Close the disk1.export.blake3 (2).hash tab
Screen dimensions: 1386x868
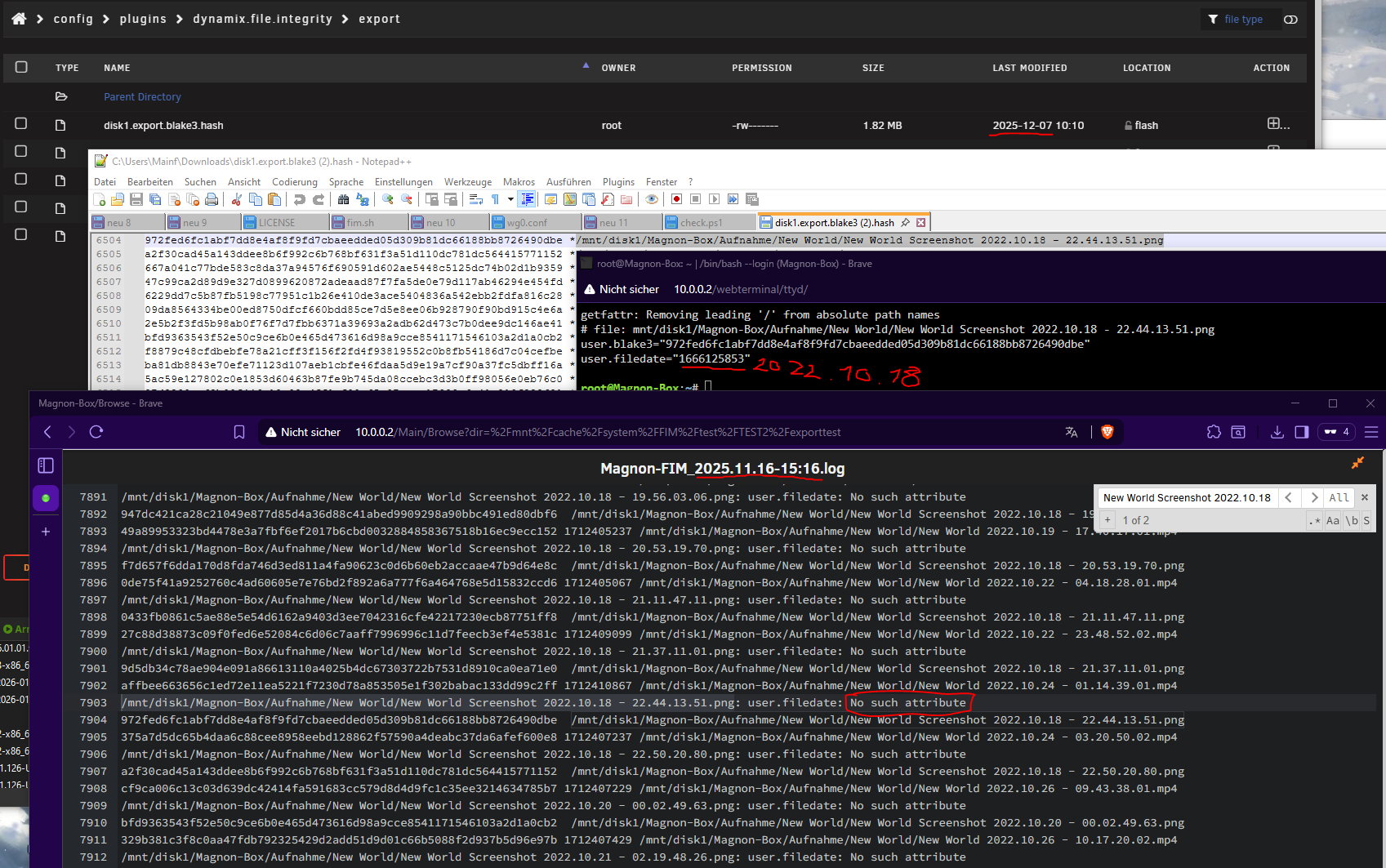coord(920,222)
